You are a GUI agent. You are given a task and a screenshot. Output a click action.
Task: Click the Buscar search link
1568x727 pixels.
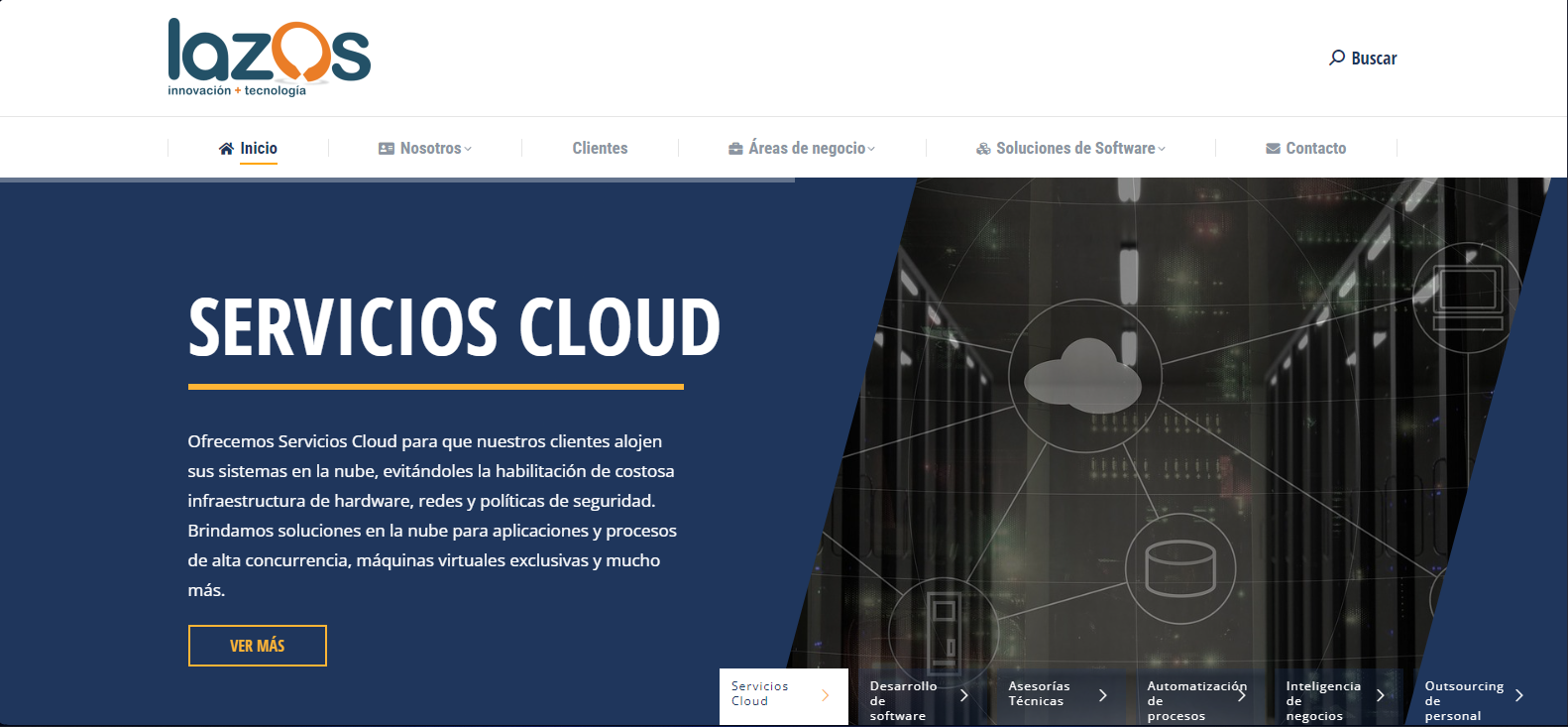(x=1363, y=59)
